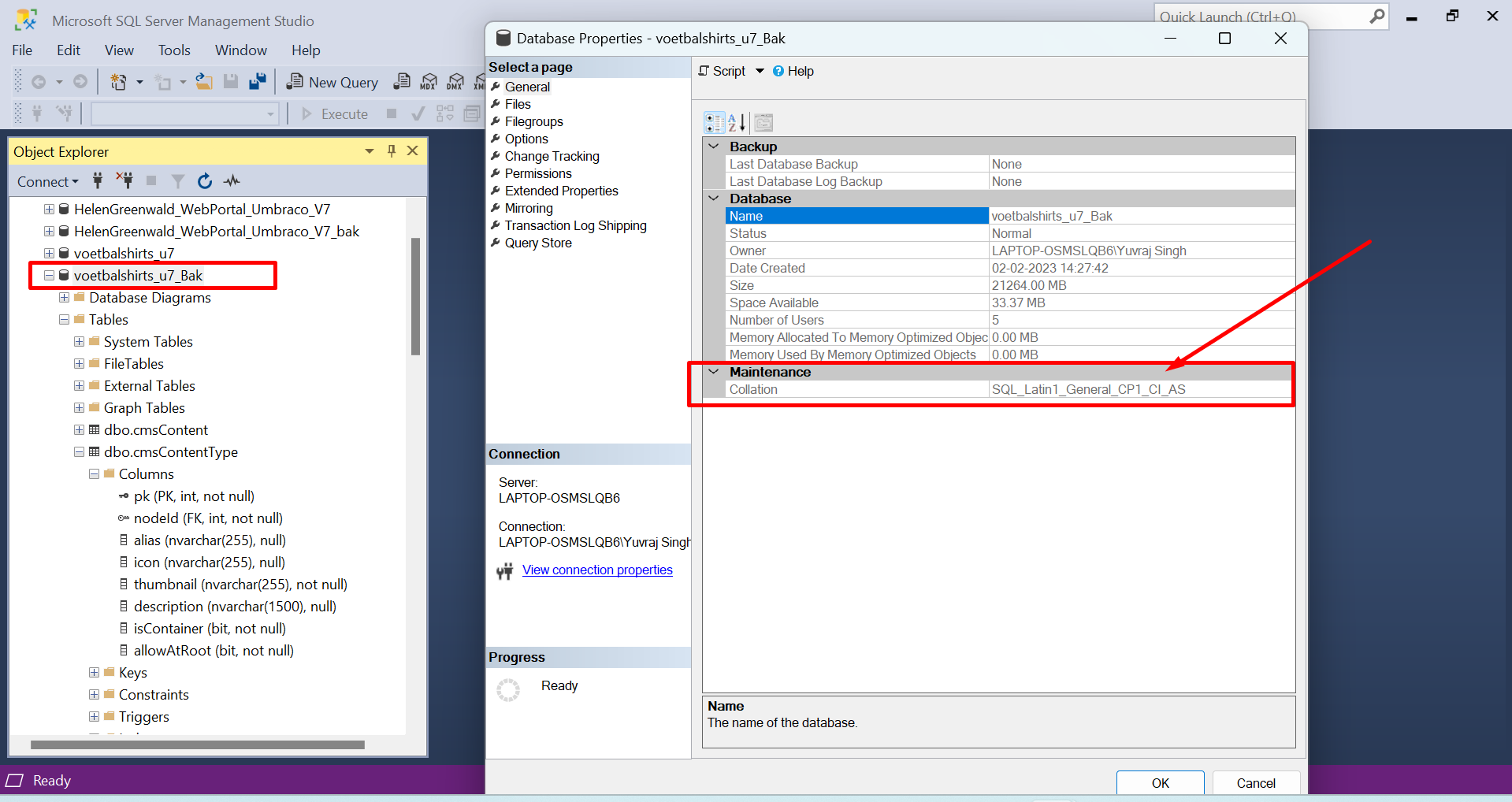This screenshot has height=802, width=1512.
Task: Click the Disconnect plug icon in Object Explorer
Action: pyautogui.click(x=124, y=181)
